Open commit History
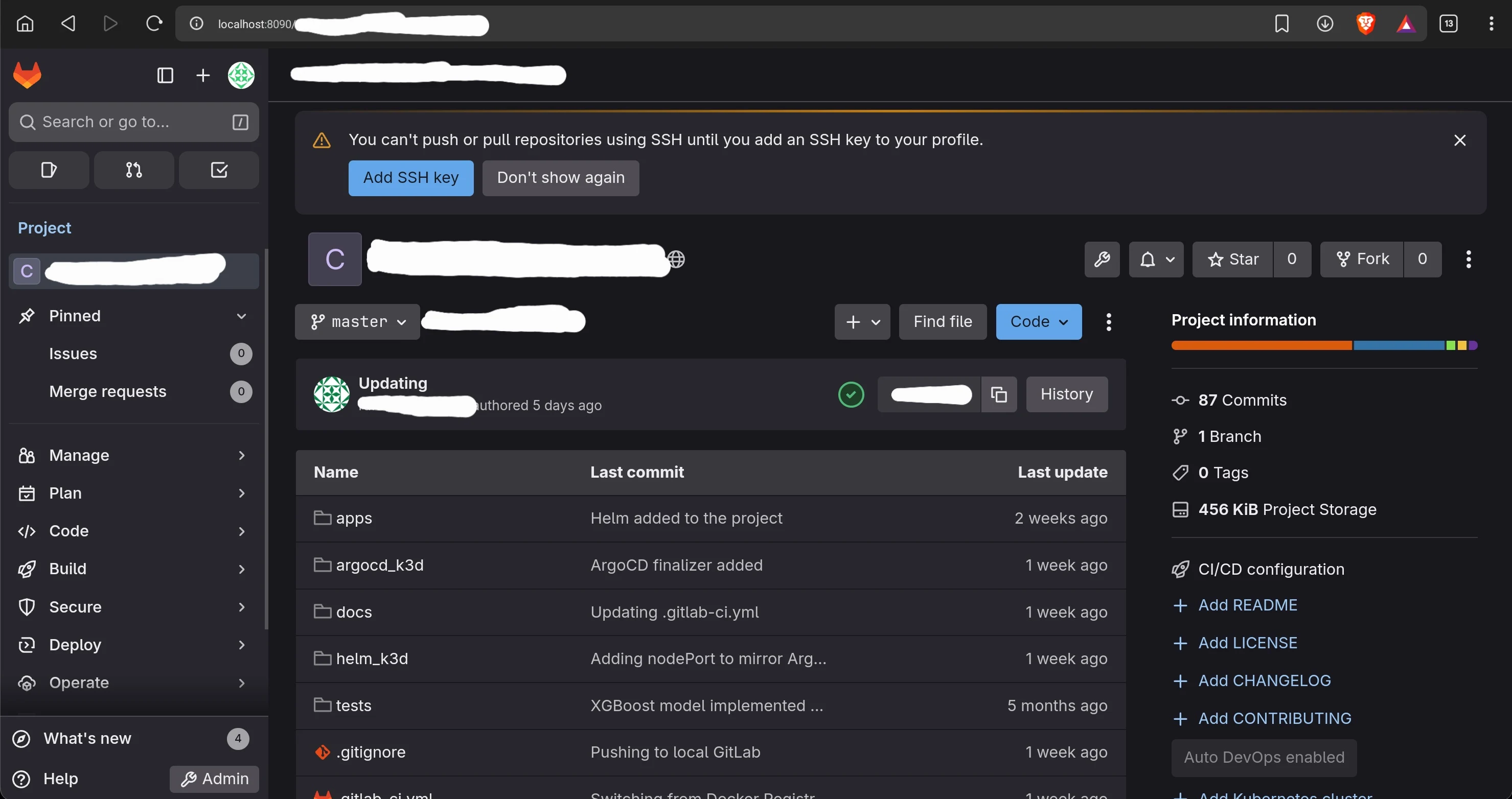 (1066, 394)
